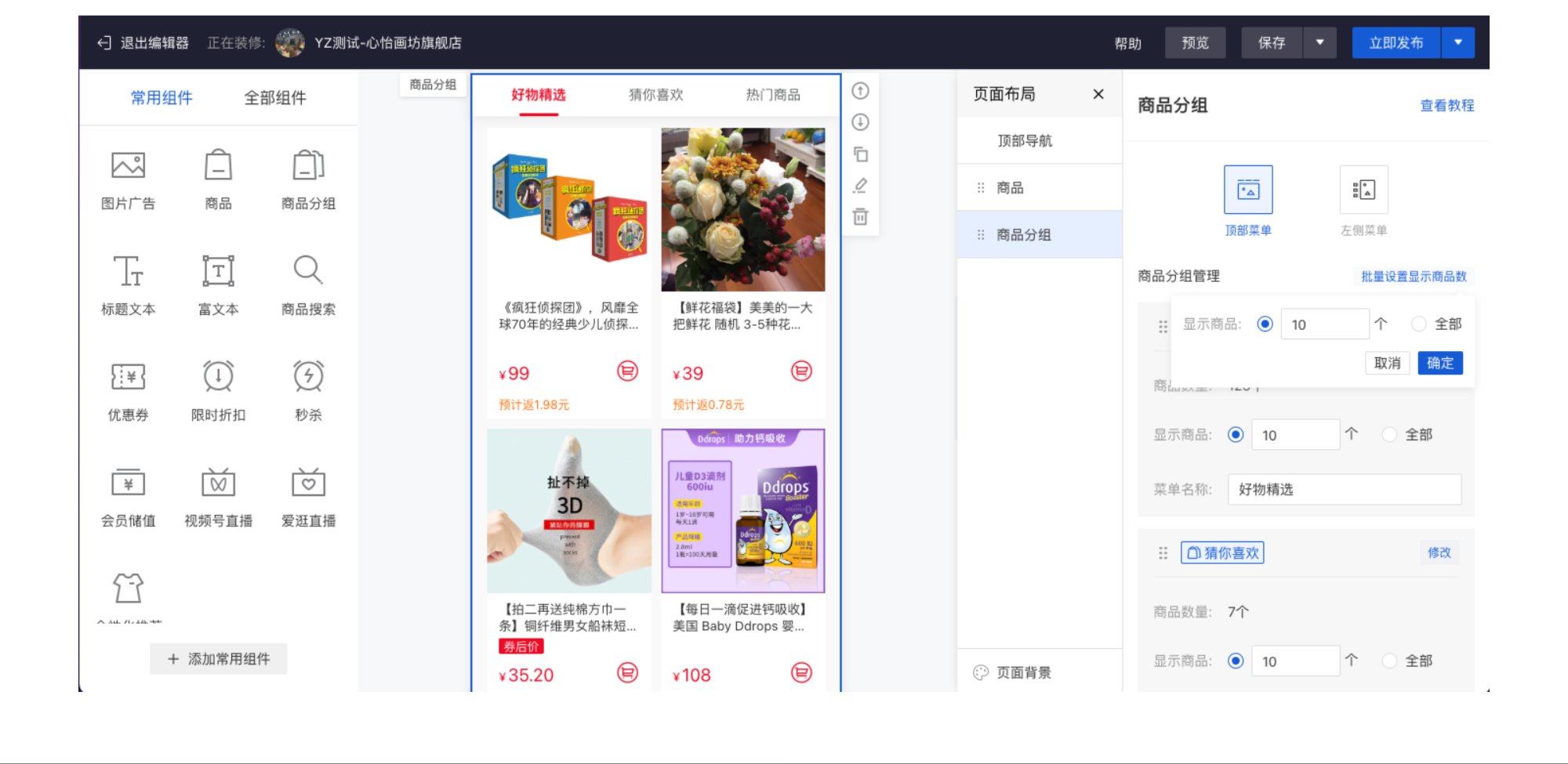Edit the component using the pencil icon
Screen dimensions: 1568x764
[x=859, y=186]
